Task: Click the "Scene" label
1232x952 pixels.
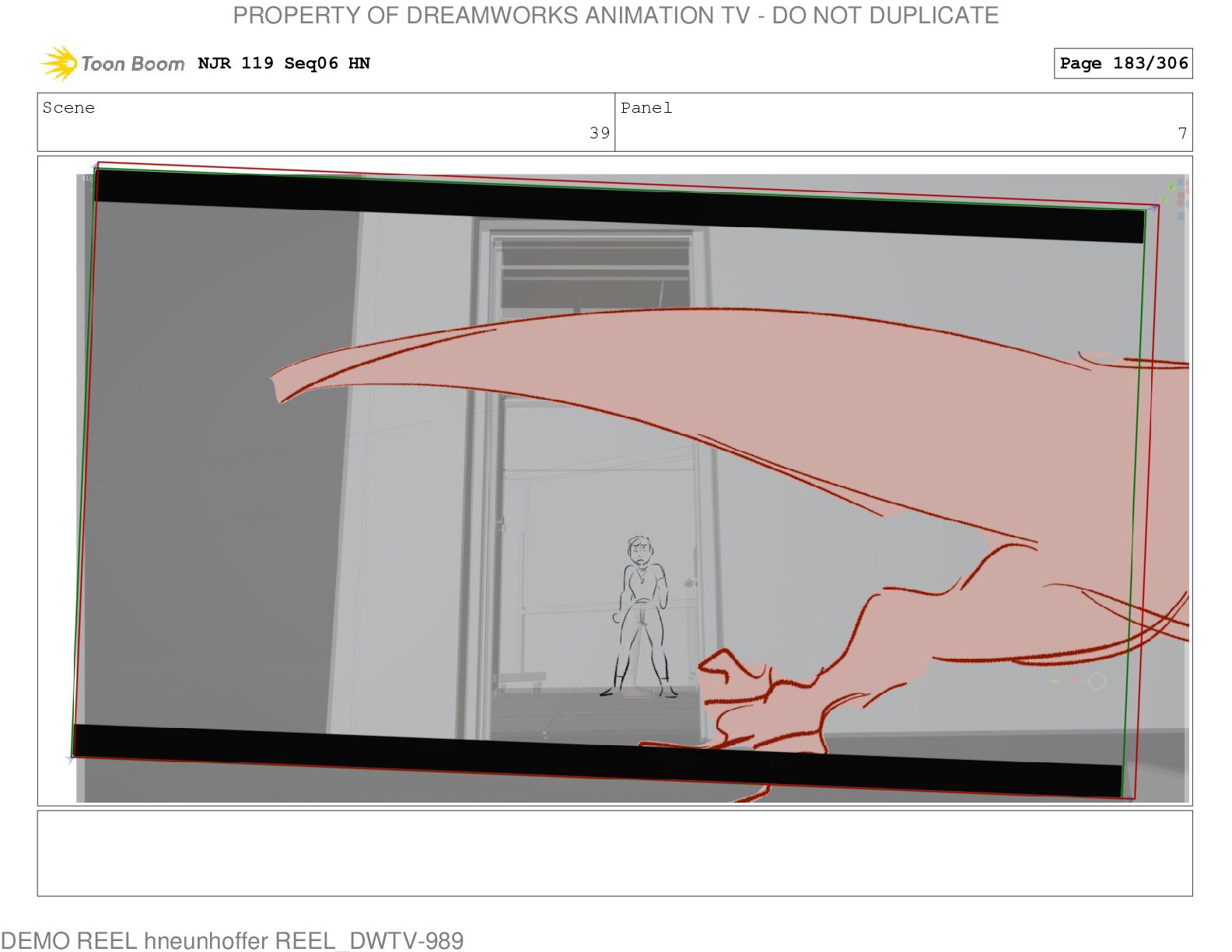Action: [68, 107]
